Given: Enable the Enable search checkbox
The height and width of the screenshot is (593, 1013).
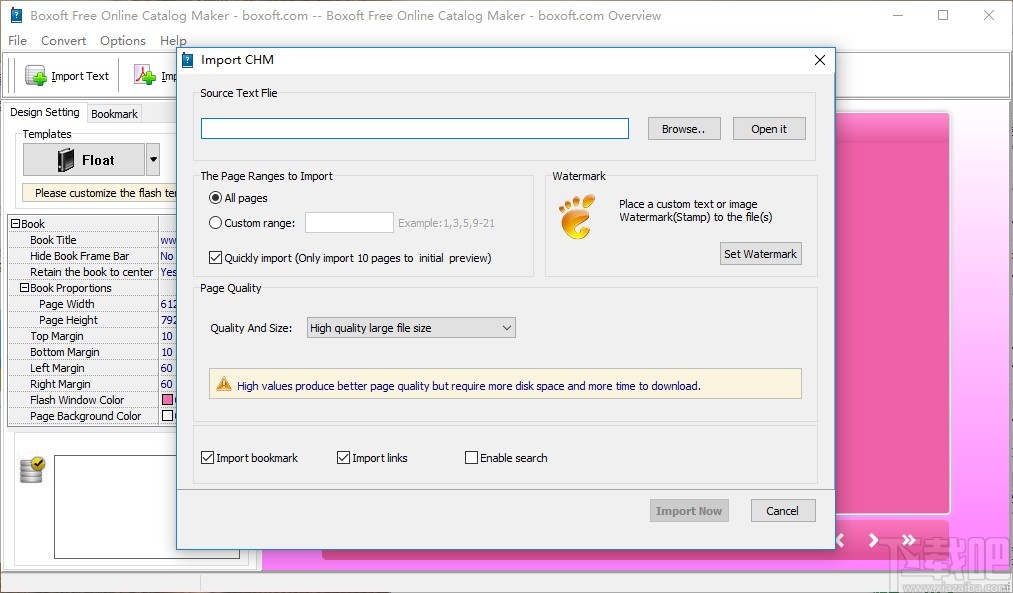Looking at the screenshot, I should [471, 457].
